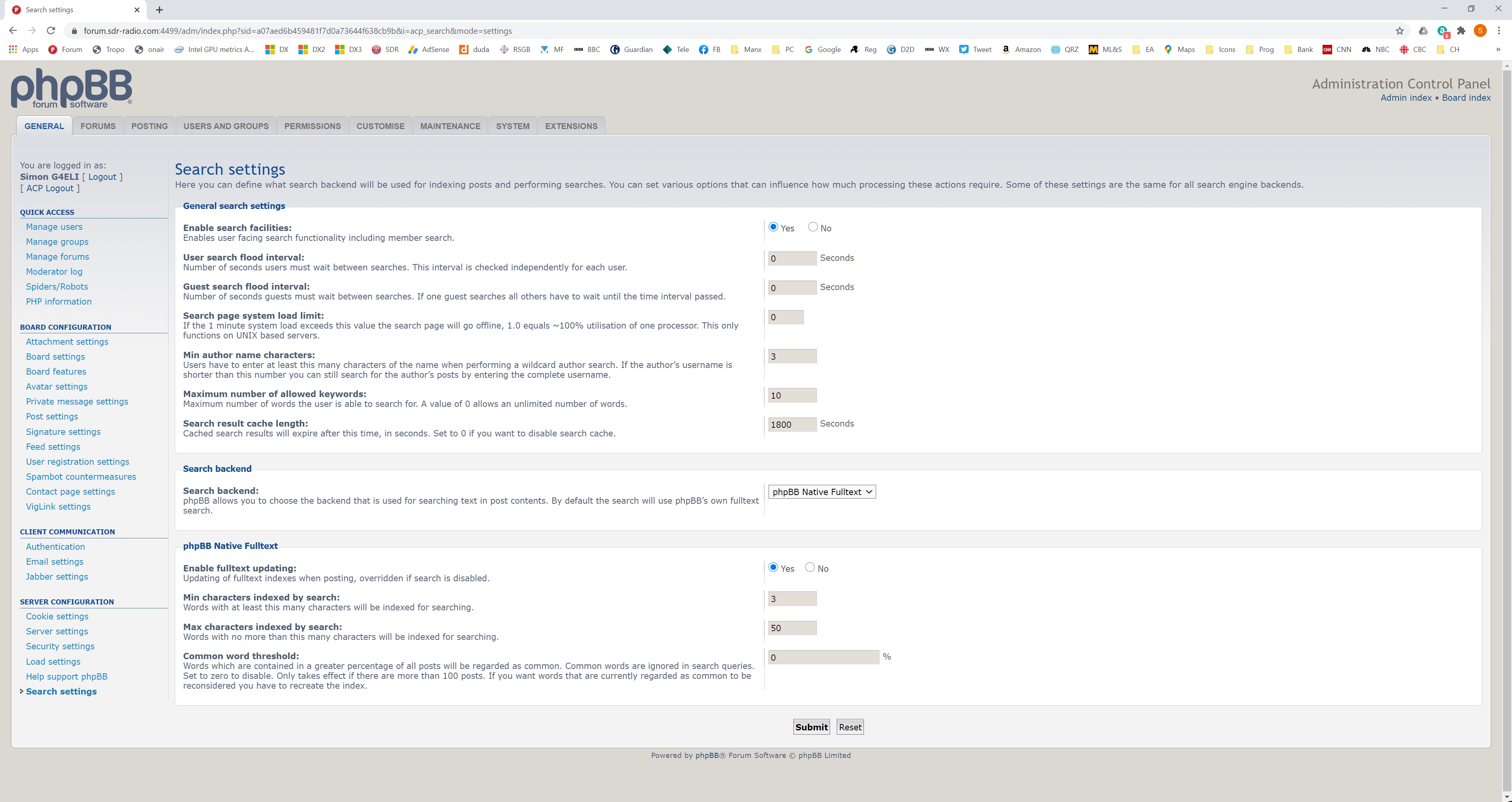This screenshot has height=802, width=1512.
Task: Click the Common word threshold field
Action: pos(823,658)
